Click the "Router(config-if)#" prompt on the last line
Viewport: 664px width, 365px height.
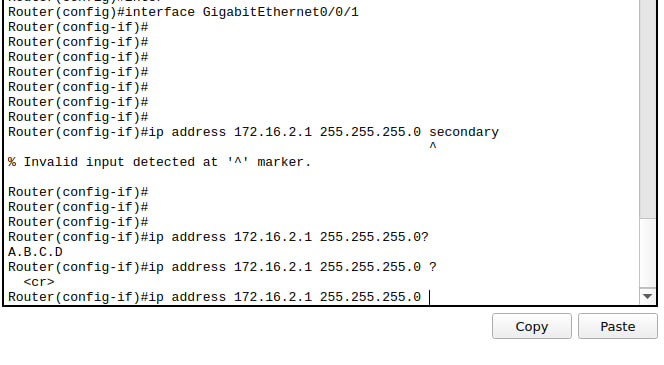[78, 297]
